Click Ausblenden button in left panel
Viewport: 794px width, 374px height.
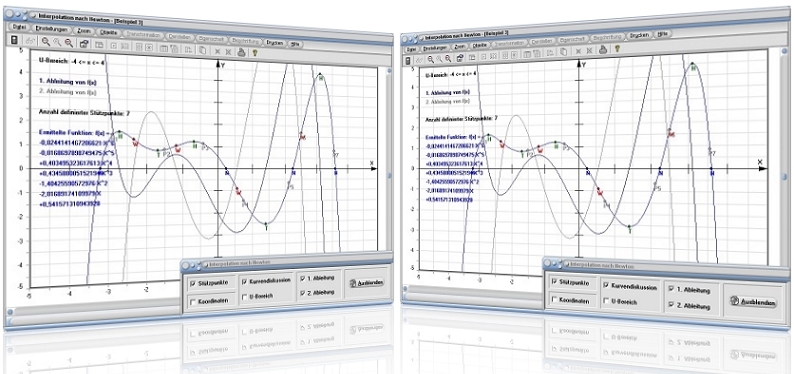[366, 282]
